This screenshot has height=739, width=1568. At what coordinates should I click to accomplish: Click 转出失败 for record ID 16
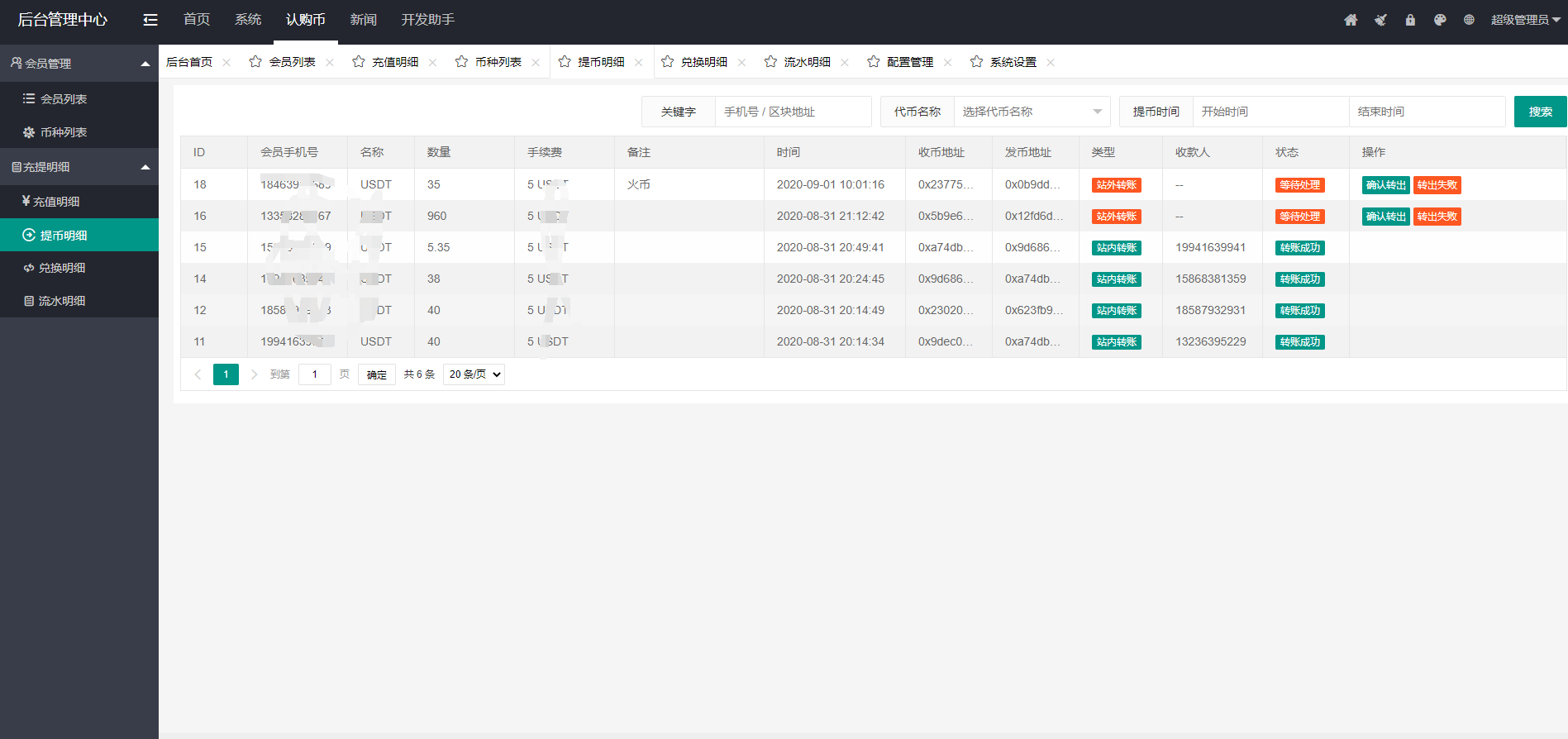click(x=1437, y=217)
